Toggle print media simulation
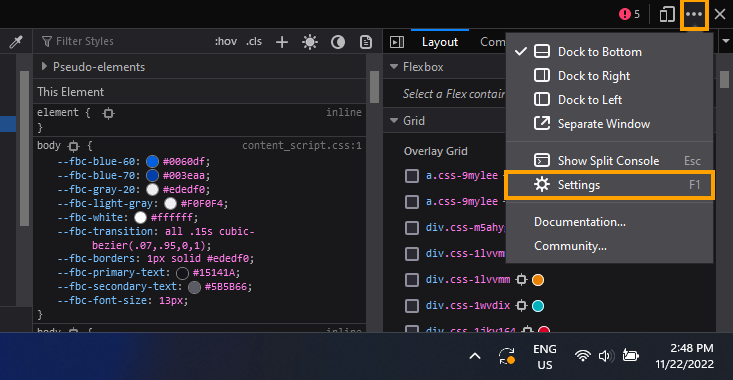This screenshot has height=380, width=733. tap(366, 42)
